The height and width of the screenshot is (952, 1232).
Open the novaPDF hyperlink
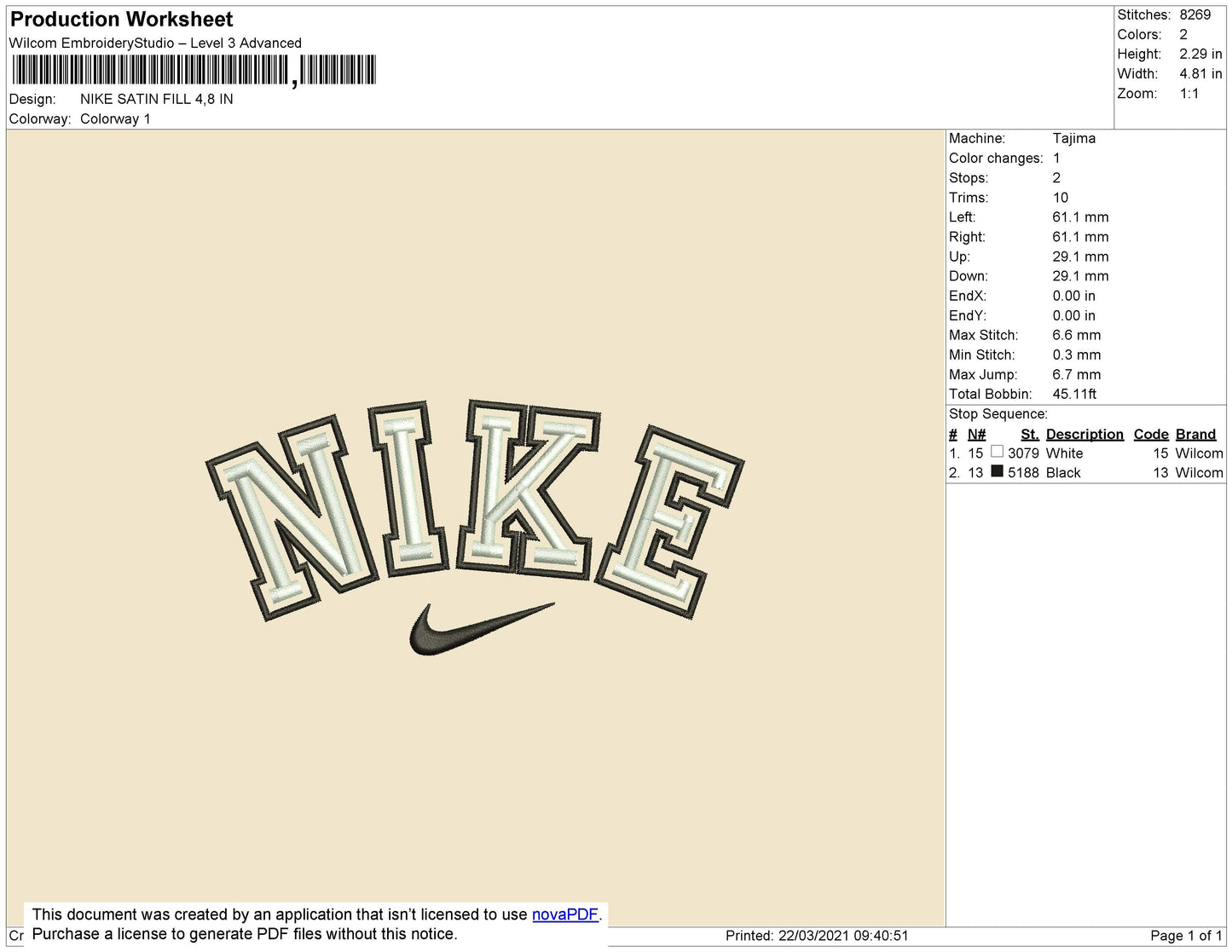(x=565, y=914)
